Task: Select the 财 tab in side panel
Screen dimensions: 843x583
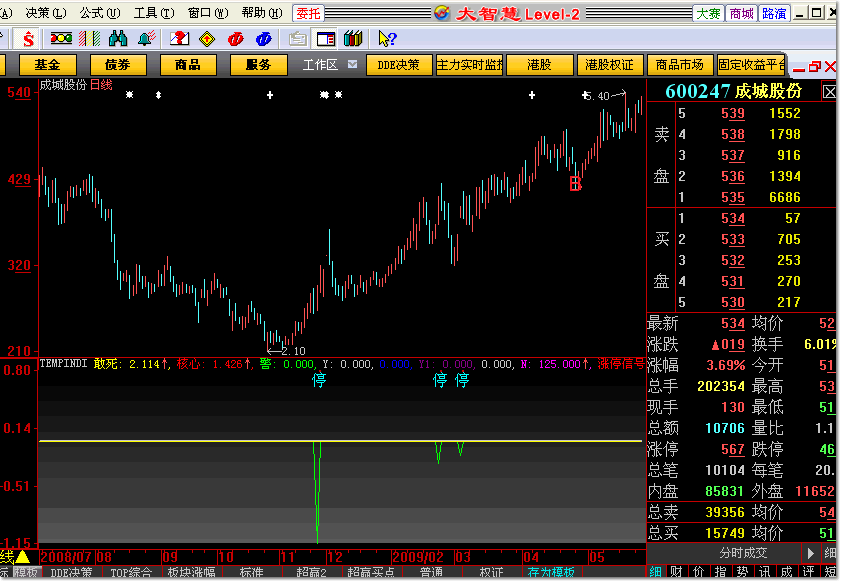Action: click(676, 572)
